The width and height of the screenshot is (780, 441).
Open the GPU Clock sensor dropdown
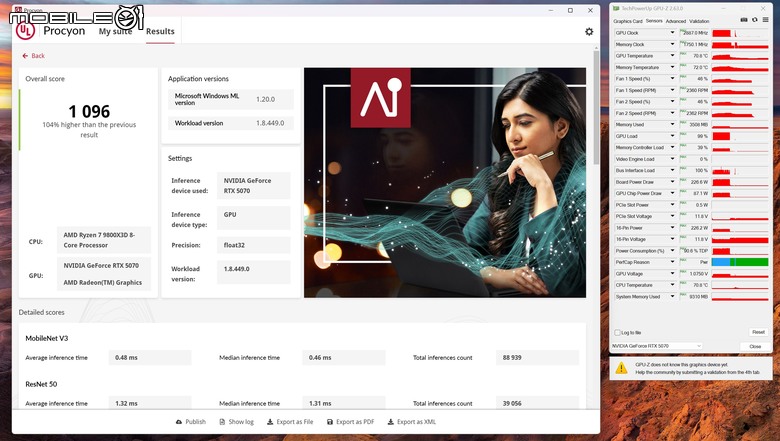click(x=672, y=33)
